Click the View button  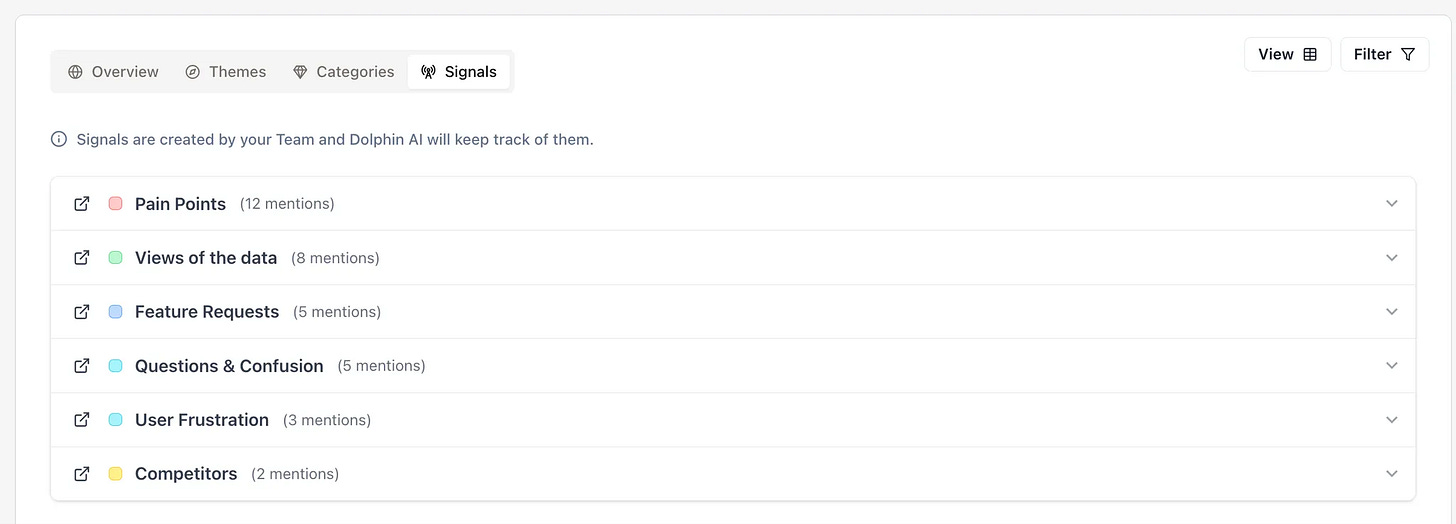[1287, 55]
